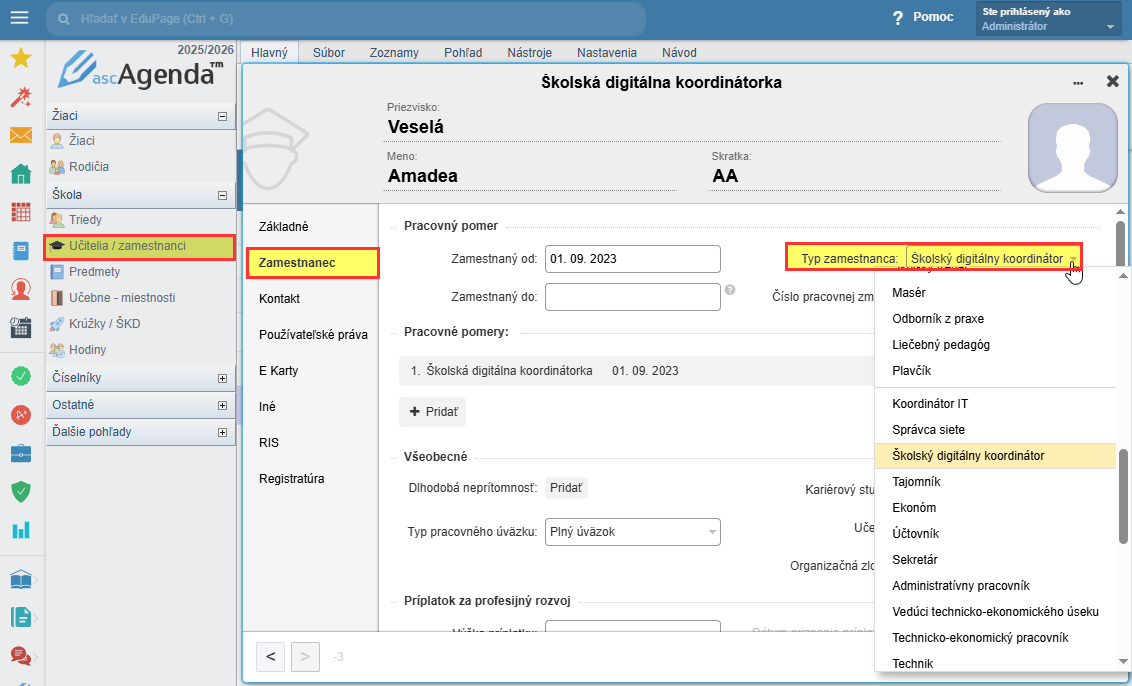This screenshot has height=686, width=1132.
Task: Click the Zamestnaný do date field
Action: (632, 297)
